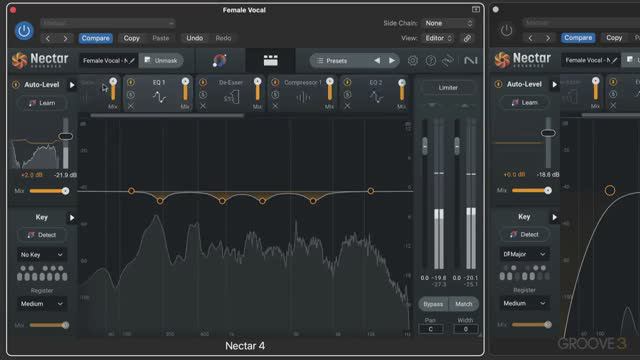The image size is (640, 360).
Task: Click Detect under Key, left window
Action: (42, 235)
